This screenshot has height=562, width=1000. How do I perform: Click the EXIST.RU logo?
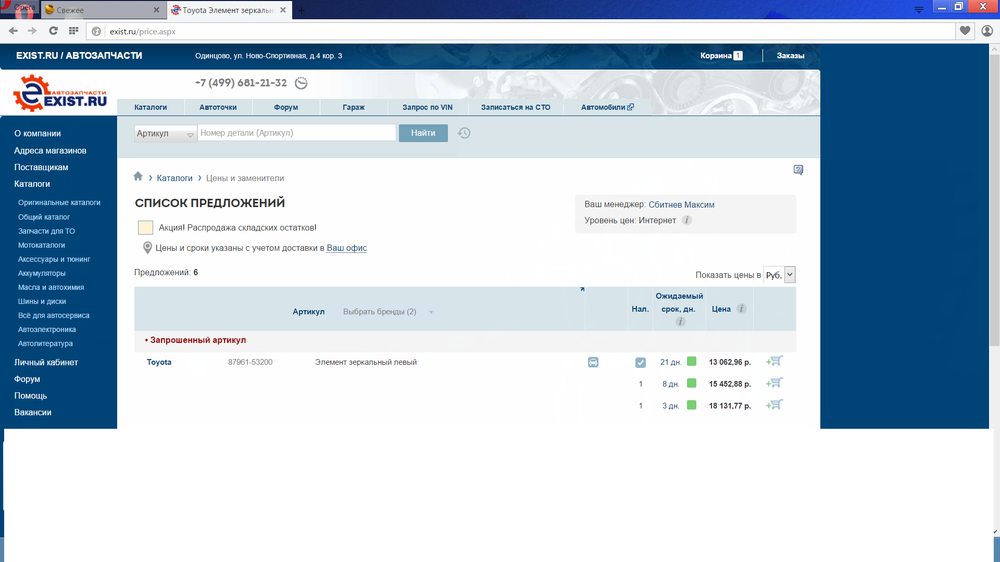[60, 94]
